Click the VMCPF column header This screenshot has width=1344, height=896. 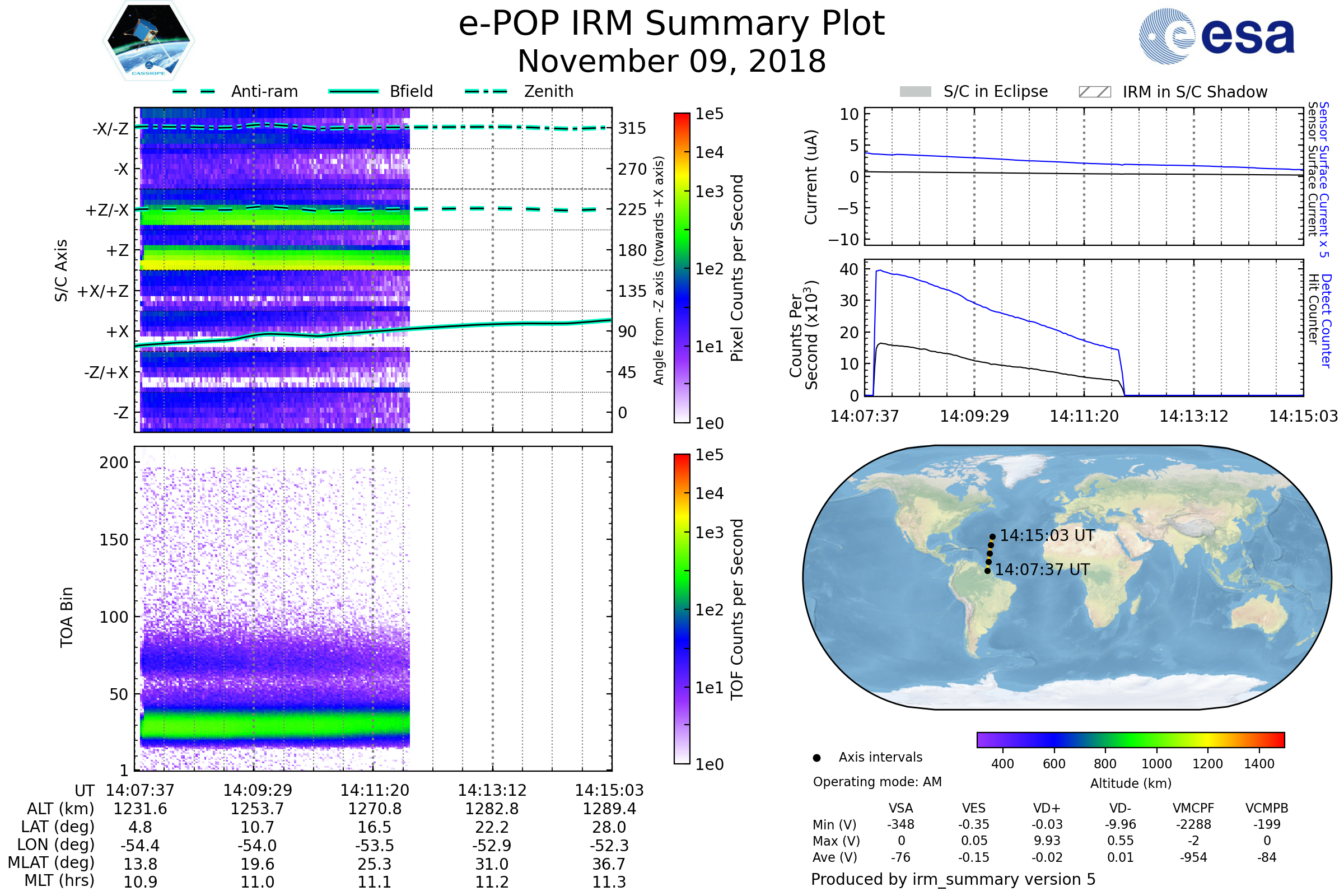coord(1193,808)
